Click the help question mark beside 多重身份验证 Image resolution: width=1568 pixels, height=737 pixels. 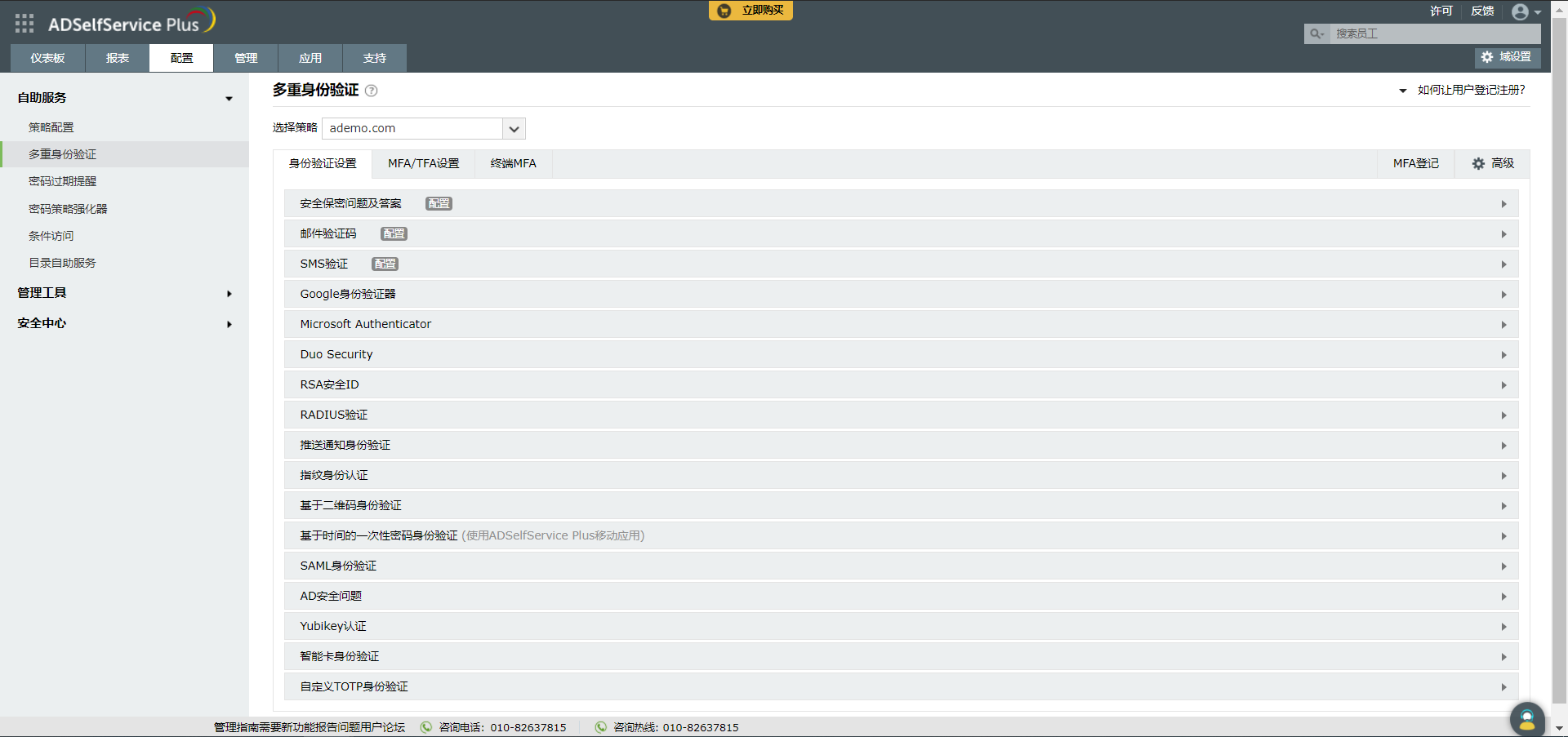coord(370,90)
